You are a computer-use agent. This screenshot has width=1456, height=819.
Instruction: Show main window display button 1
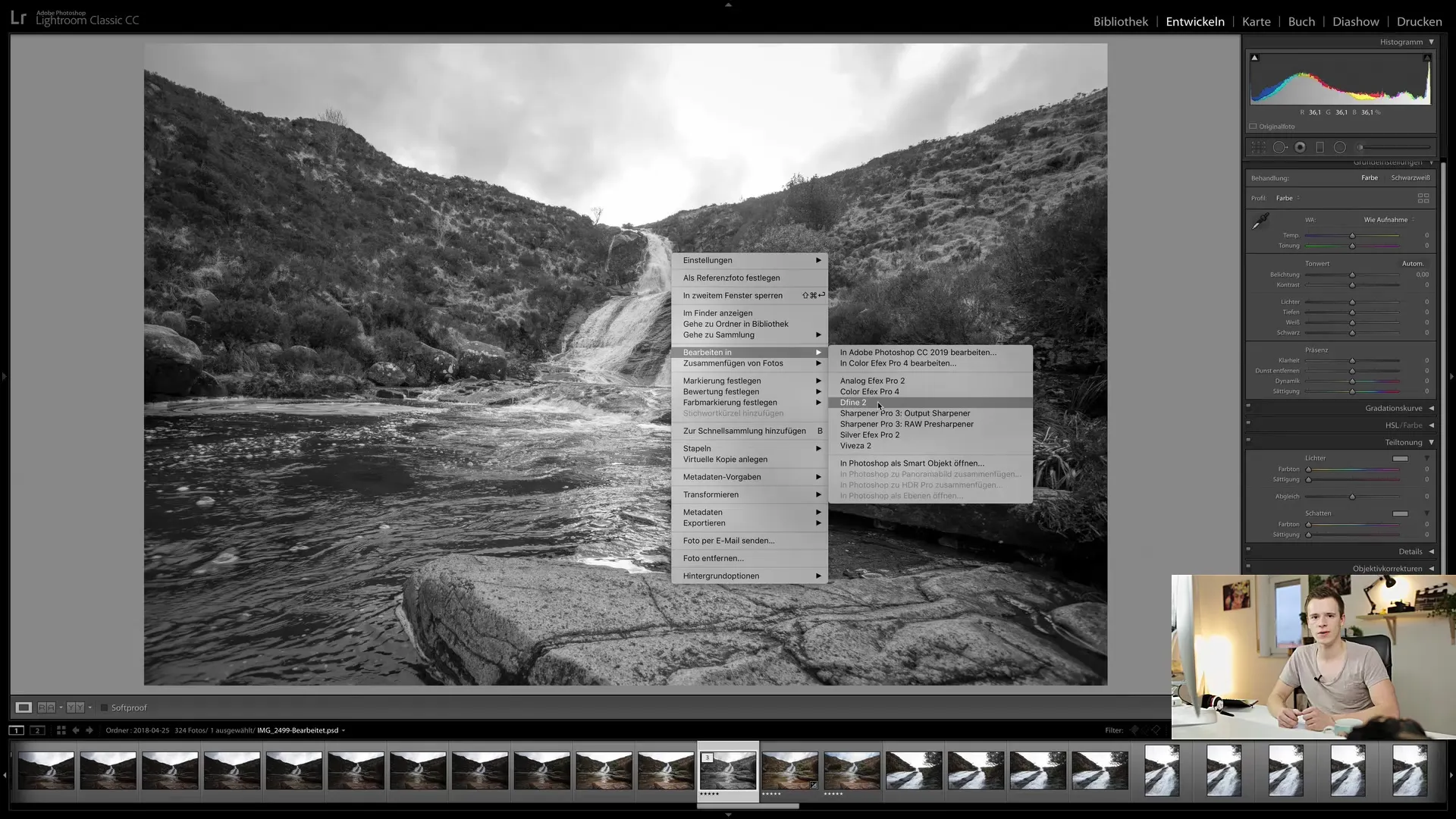coord(16,730)
